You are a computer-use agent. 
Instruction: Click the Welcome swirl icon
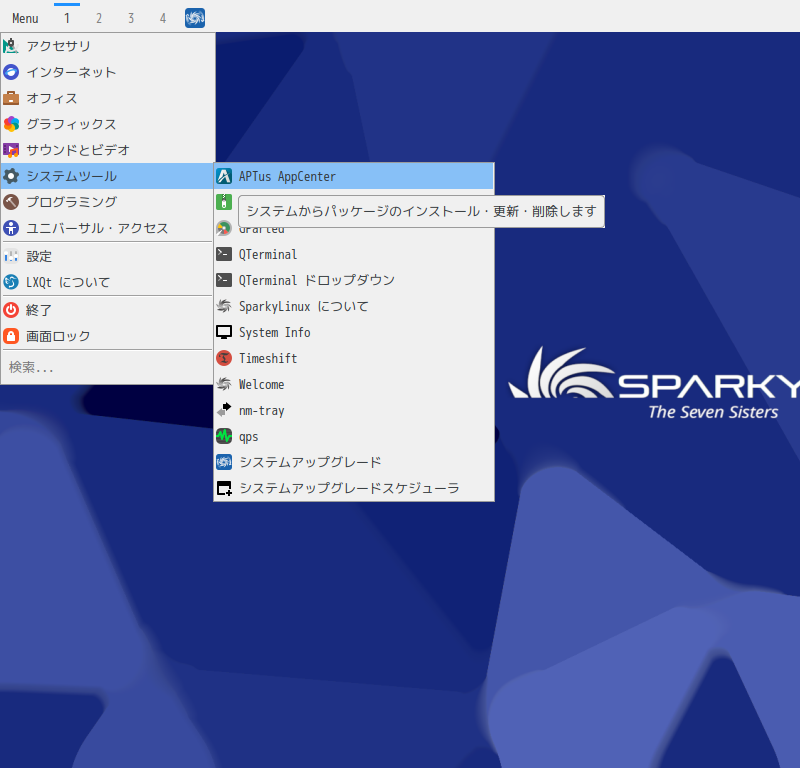point(224,384)
